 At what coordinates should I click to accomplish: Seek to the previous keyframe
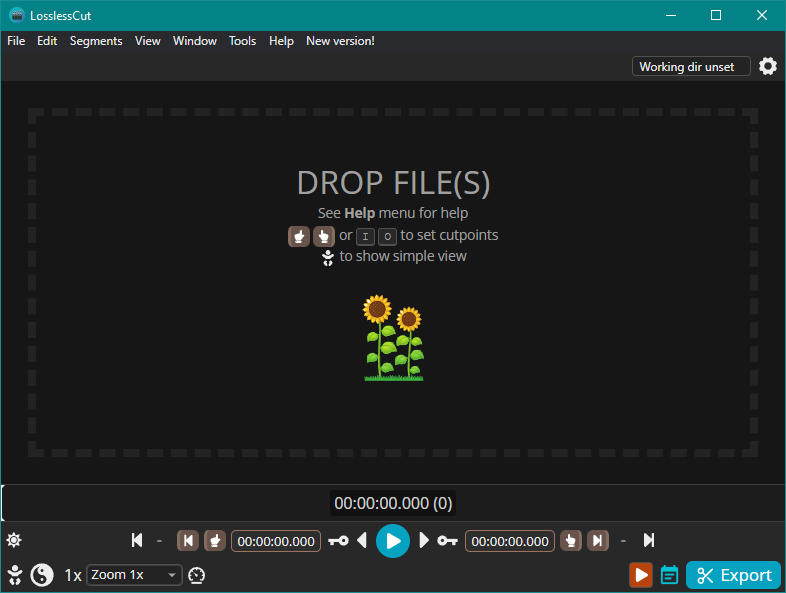tap(338, 541)
